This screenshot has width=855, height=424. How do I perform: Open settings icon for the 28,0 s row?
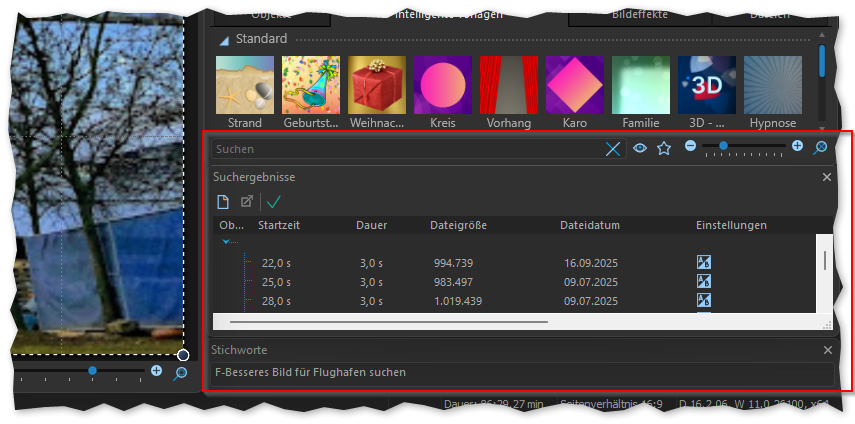point(703,300)
